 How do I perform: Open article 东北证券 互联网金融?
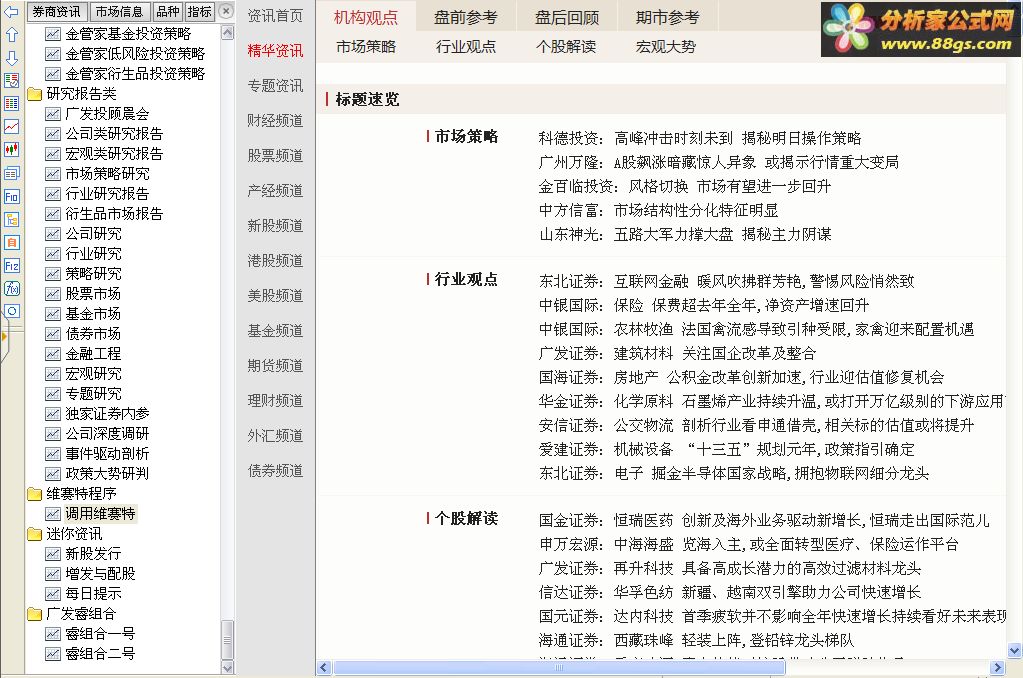click(x=727, y=281)
